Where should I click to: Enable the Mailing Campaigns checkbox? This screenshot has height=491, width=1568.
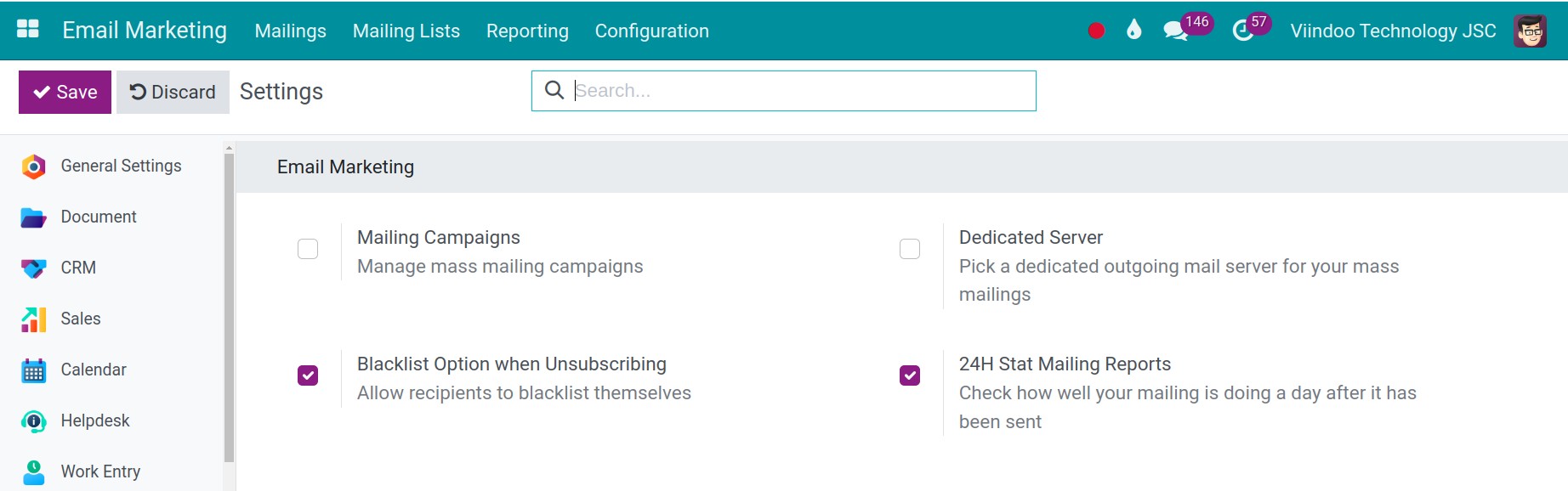click(x=308, y=249)
